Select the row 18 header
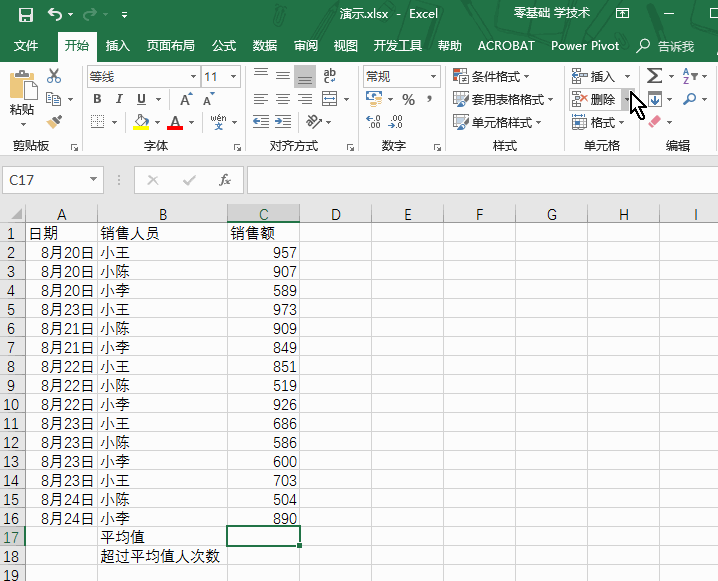The image size is (718, 581). pos(12,556)
